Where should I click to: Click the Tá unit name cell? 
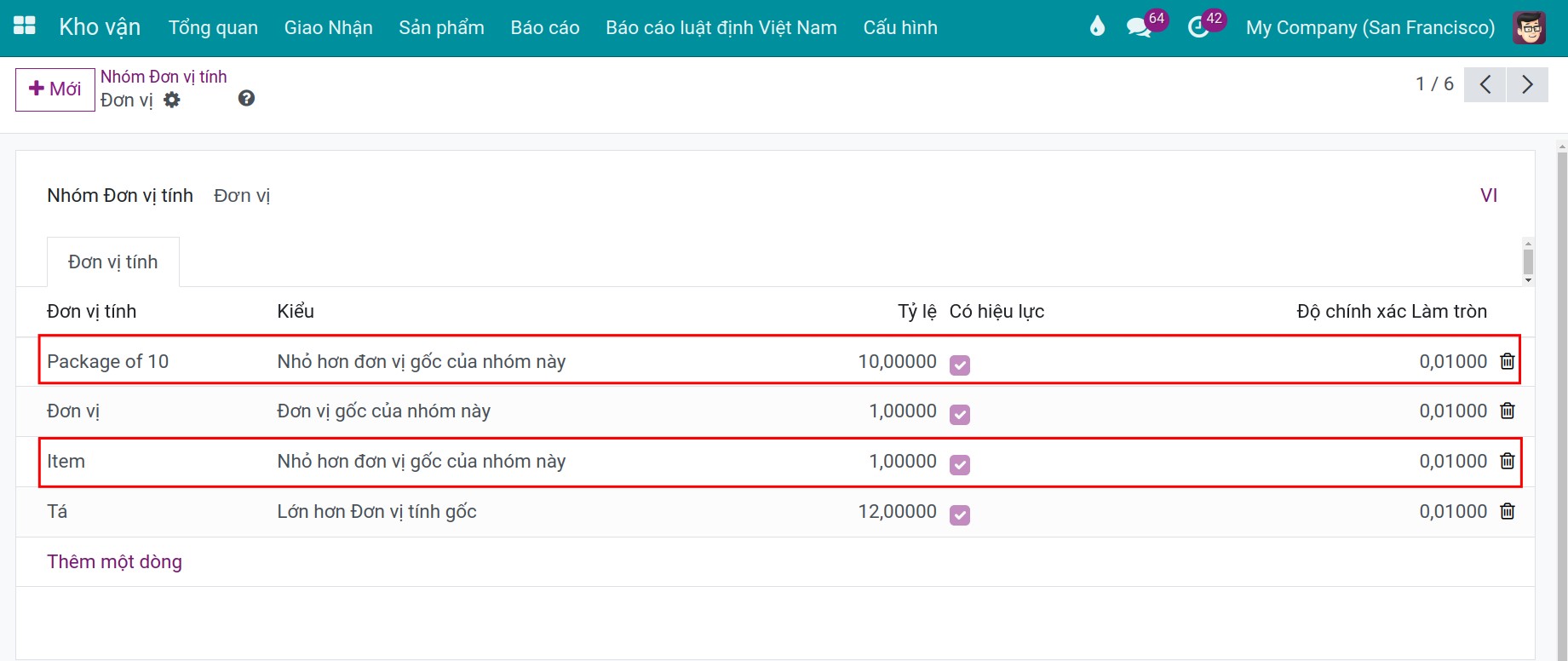(x=57, y=511)
